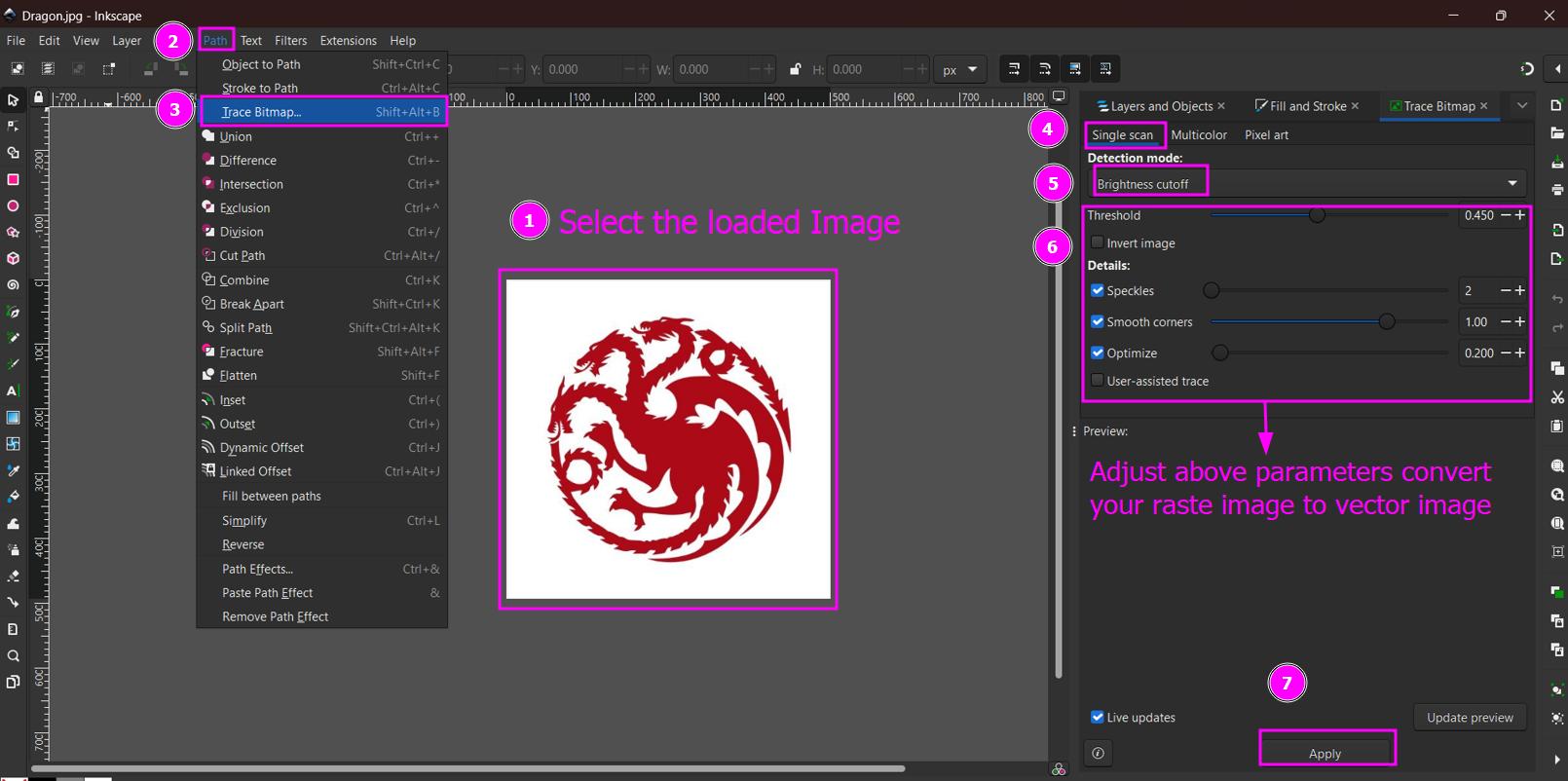Decrease the Speckles value with minus
The width and height of the screenshot is (1568, 781).
coord(1506,290)
